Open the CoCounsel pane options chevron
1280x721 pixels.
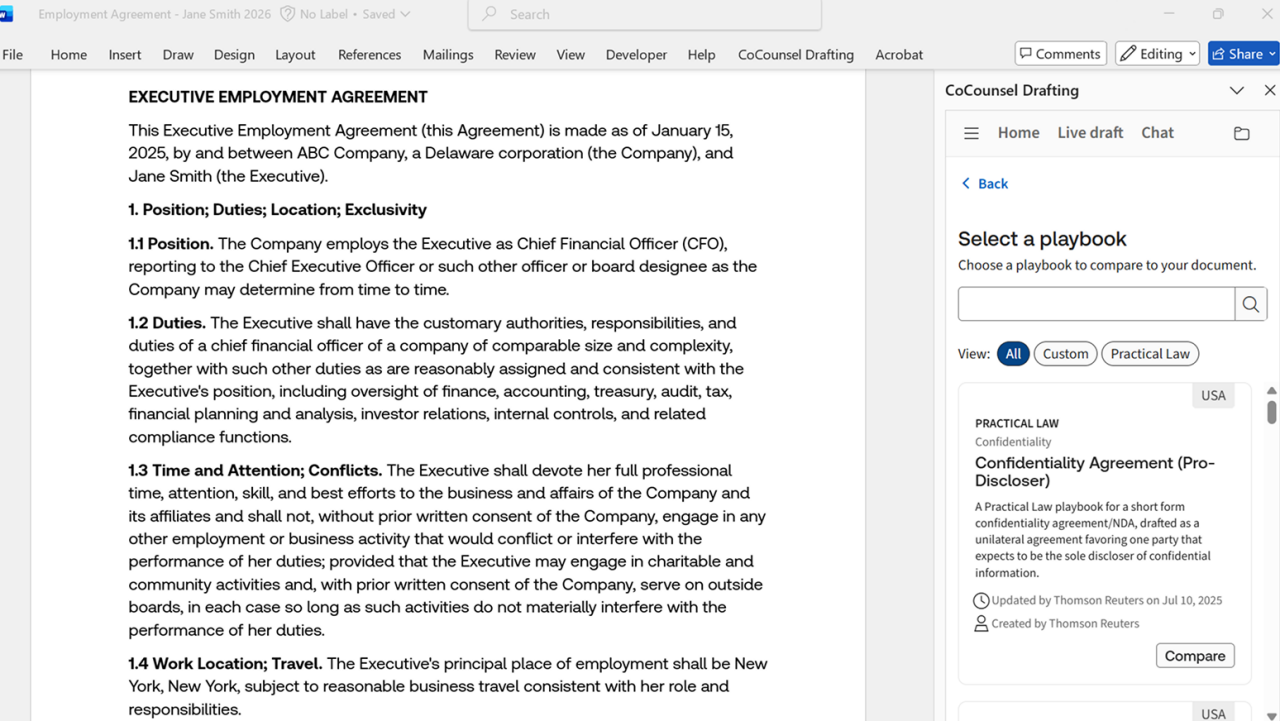click(1237, 90)
